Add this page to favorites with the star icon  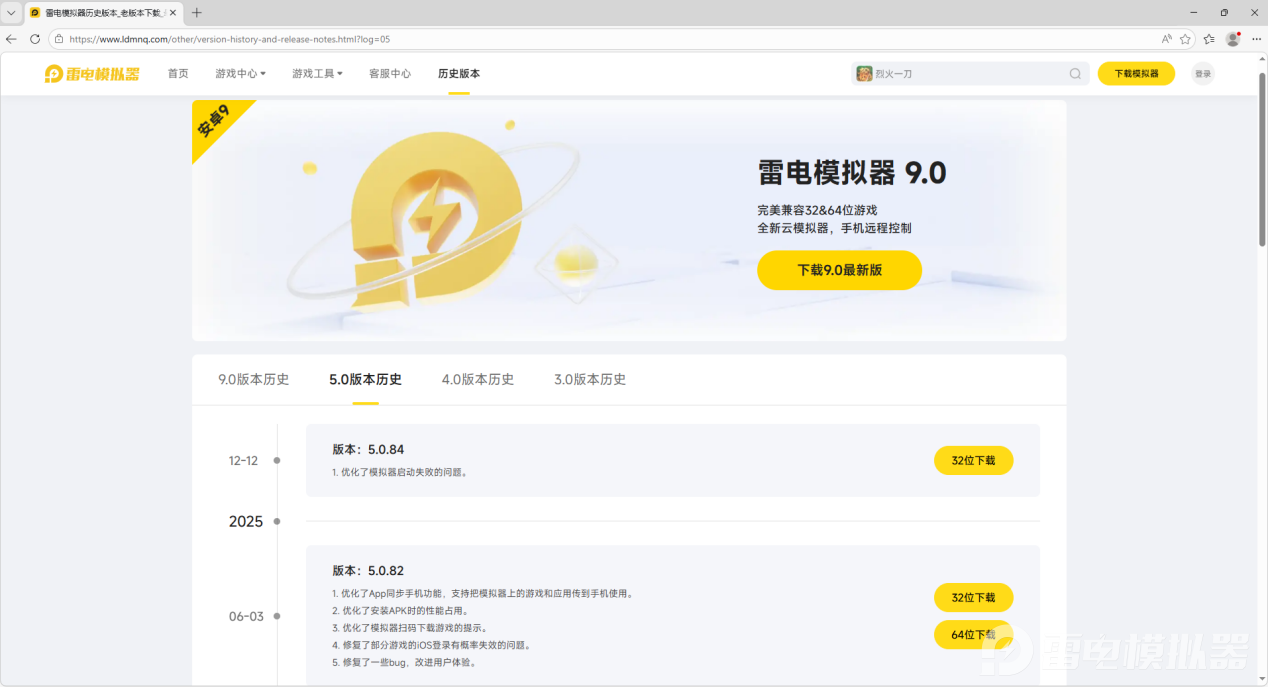coord(1185,39)
